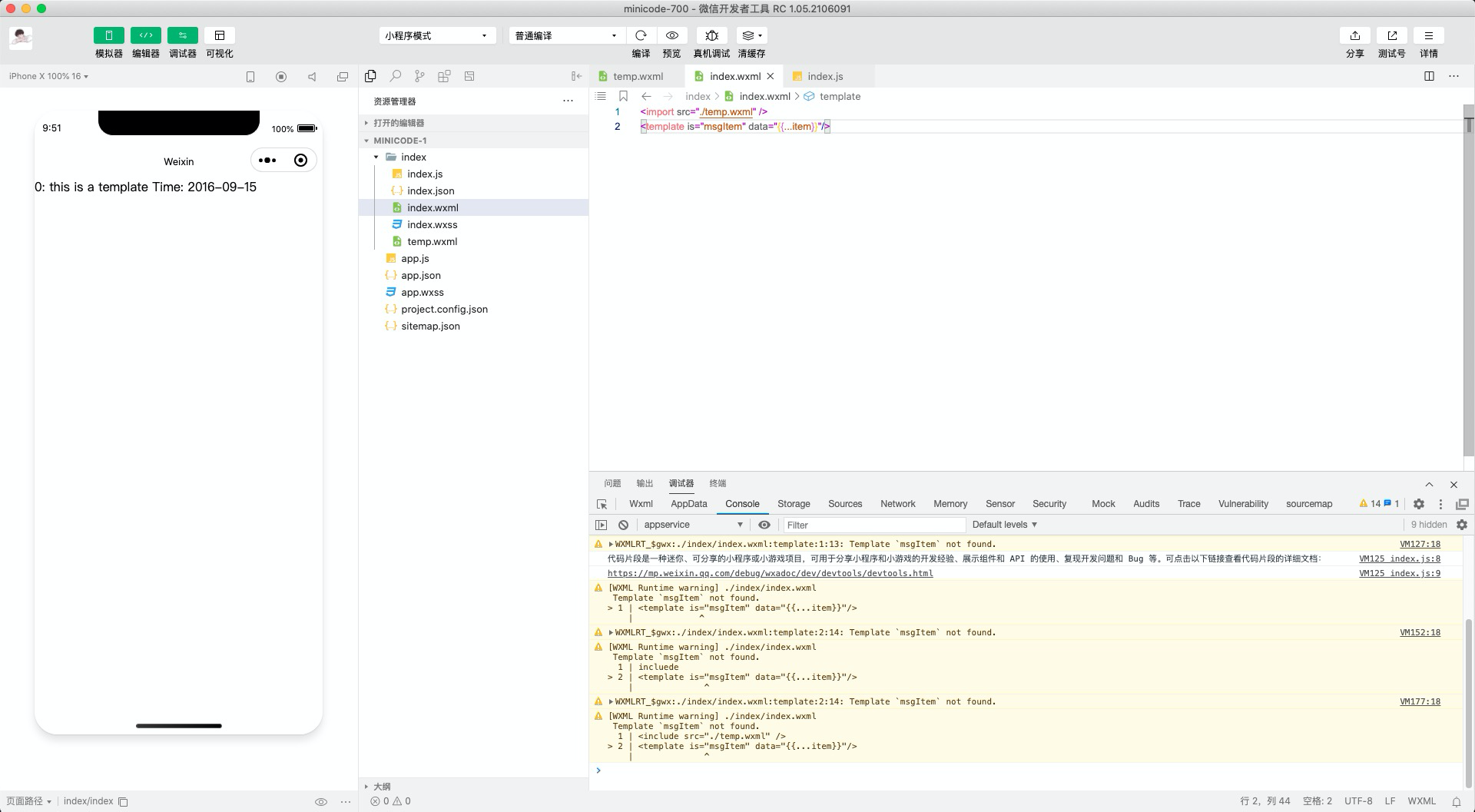
Task: Click the detach simulator window icon
Action: click(x=343, y=77)
